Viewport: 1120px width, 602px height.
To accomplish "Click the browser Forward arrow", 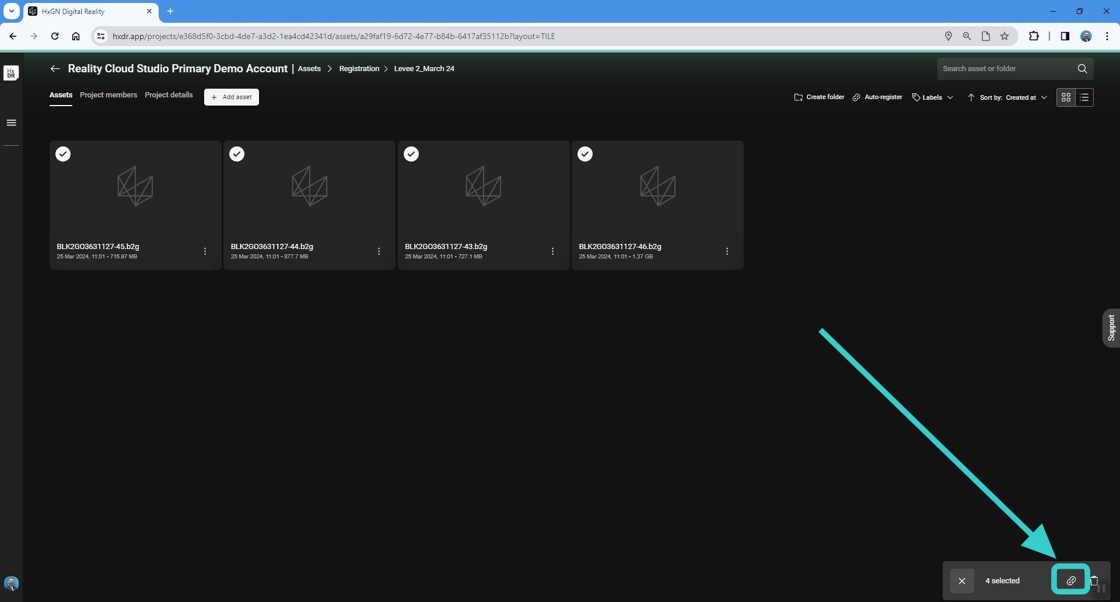I will [x=34, y=36].
